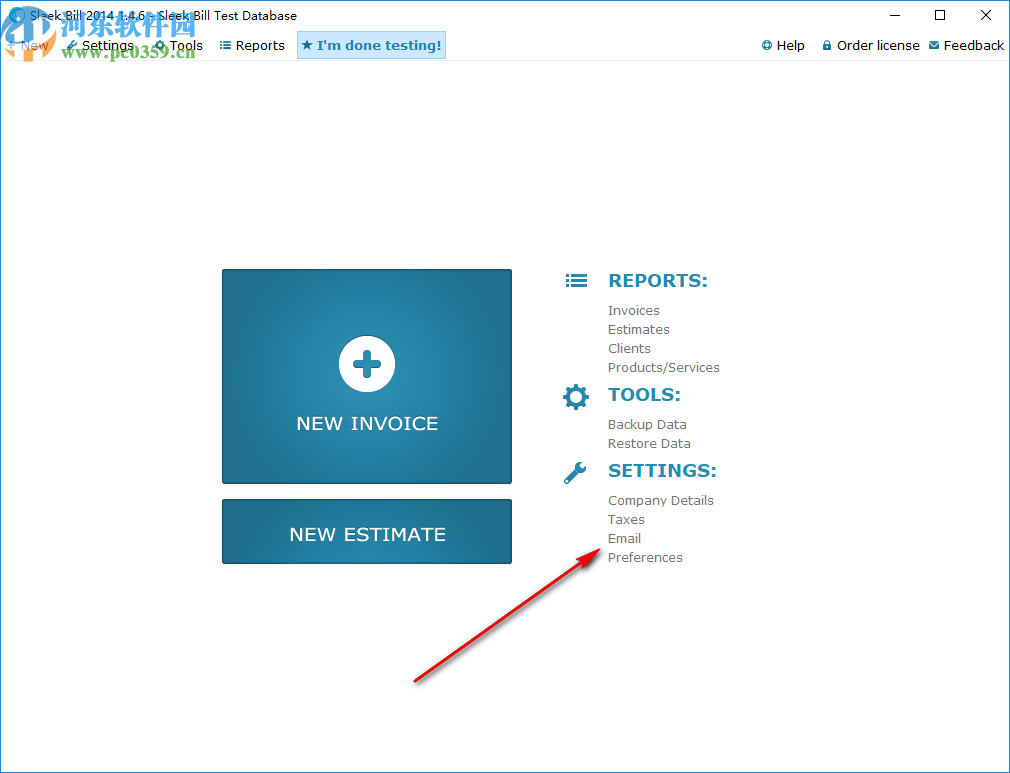This screenshot has height=773, width=1010.
Task: Open the Products/Services report link
Action: coord(663,367)
